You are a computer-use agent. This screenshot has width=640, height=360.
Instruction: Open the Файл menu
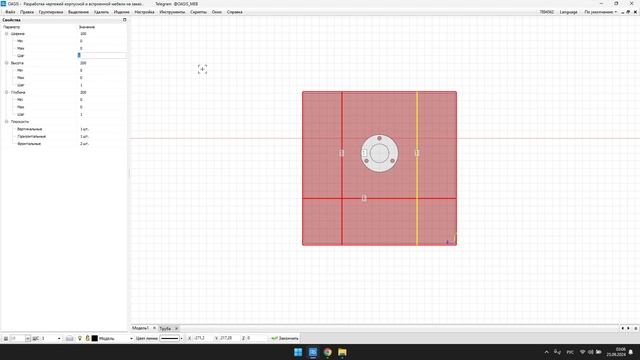[10, 12]
